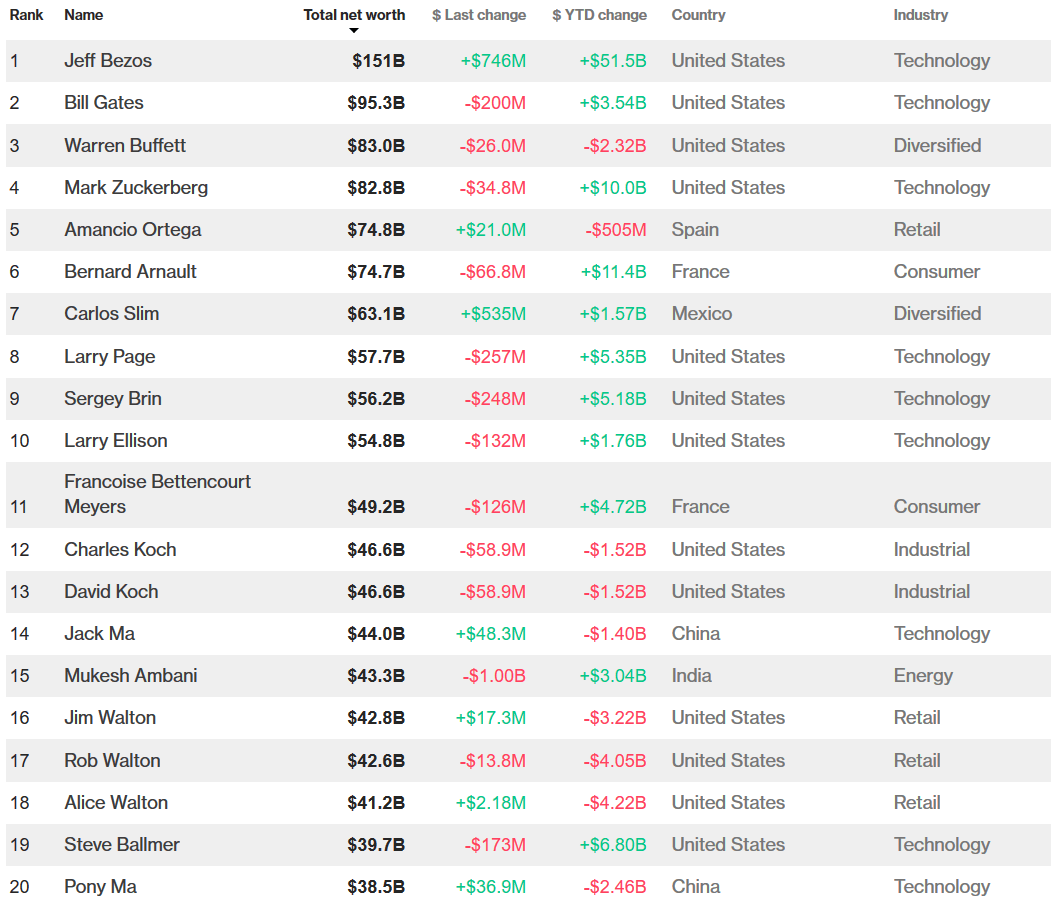Click the sort arrow under Total net worth
Viewport: 1051px width, 901px height.
[x=354, y=31]
